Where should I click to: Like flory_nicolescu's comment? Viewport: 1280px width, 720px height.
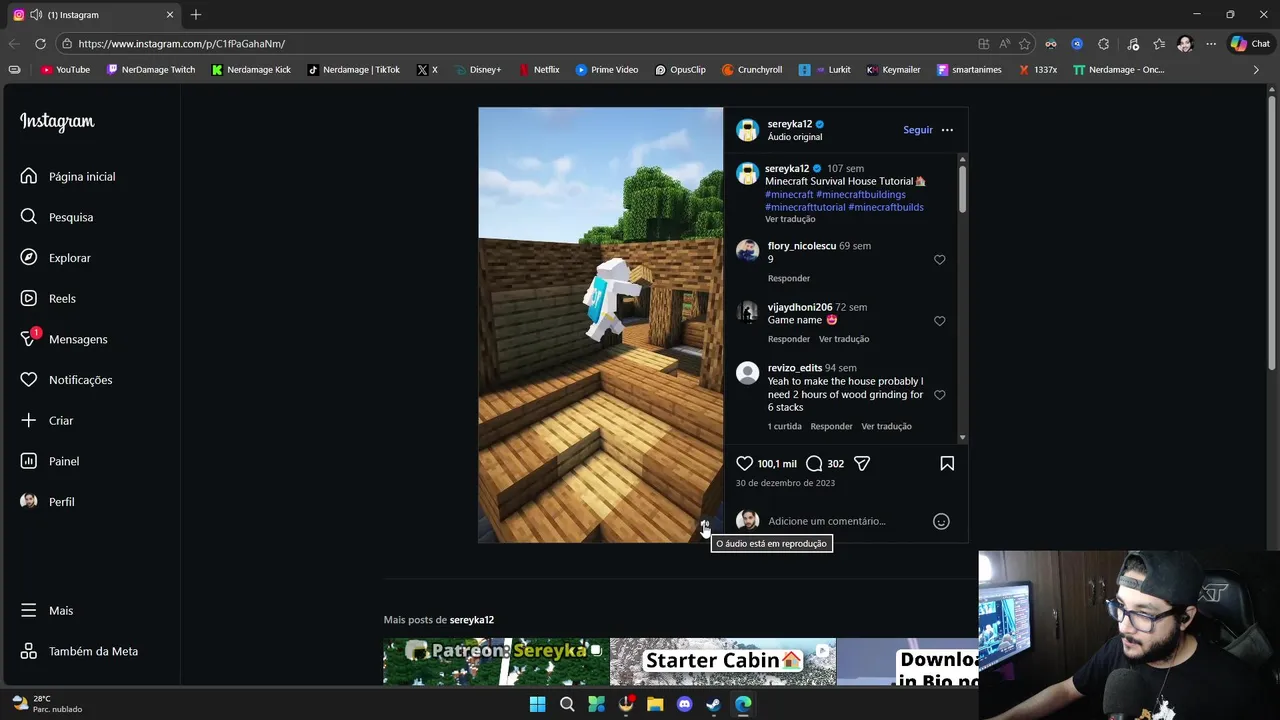[939, 260]
